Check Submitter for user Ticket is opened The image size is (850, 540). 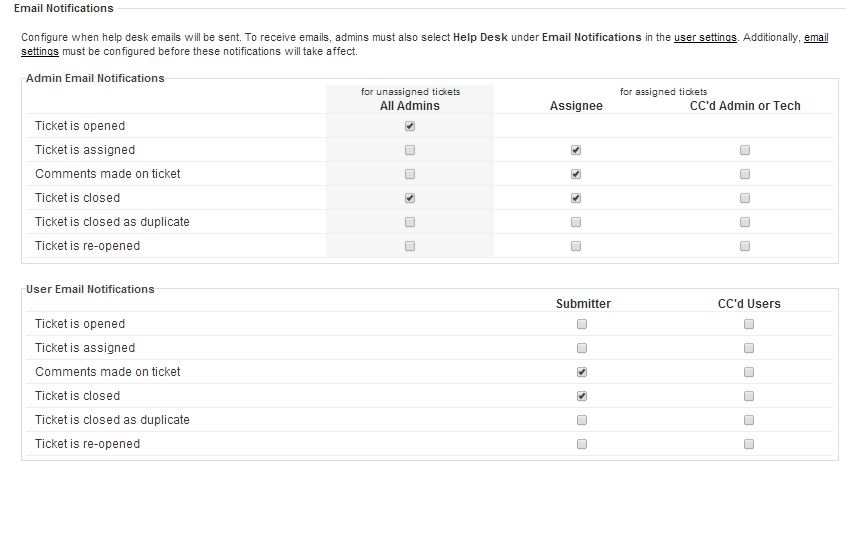[582, 324]
